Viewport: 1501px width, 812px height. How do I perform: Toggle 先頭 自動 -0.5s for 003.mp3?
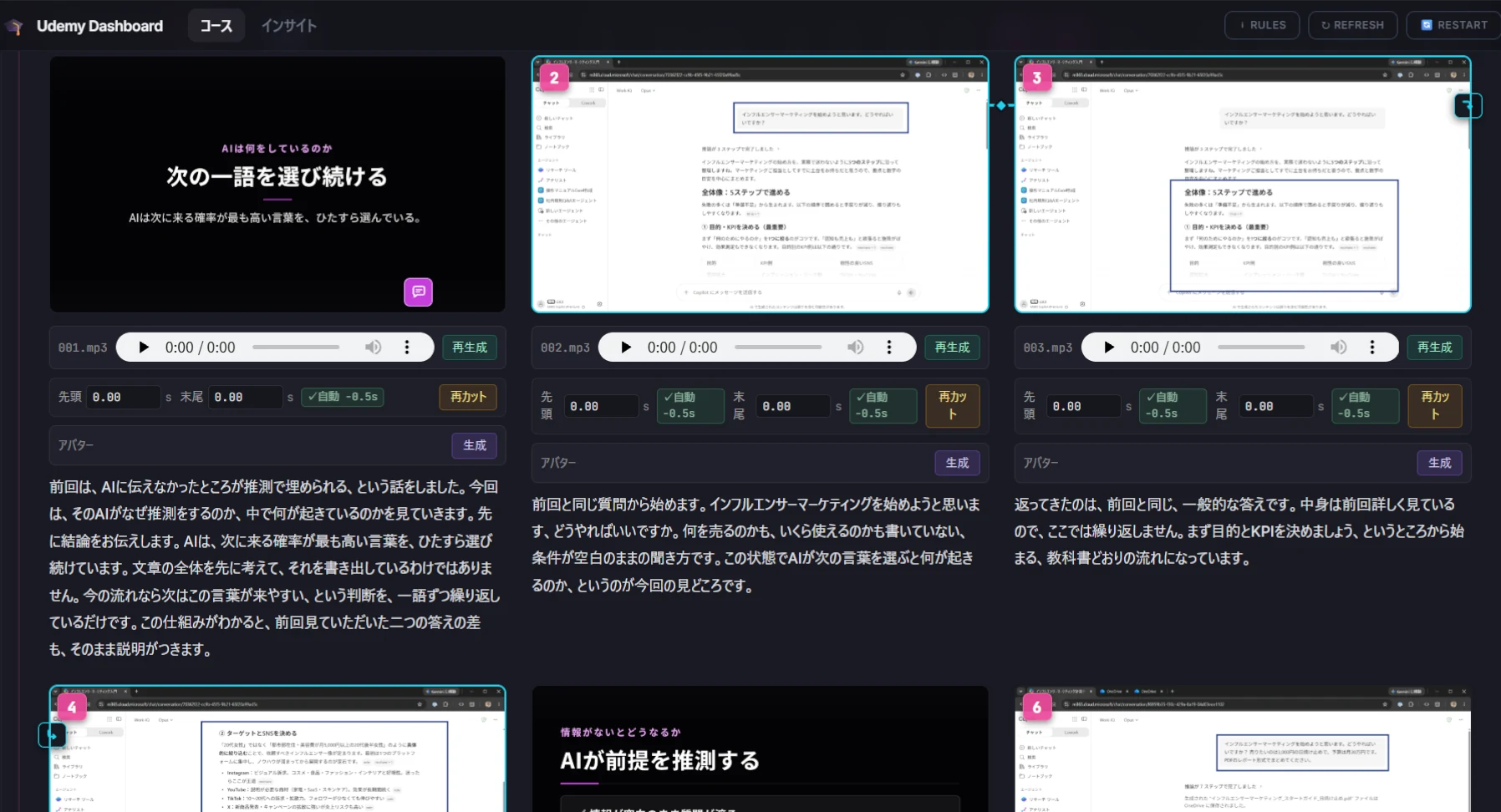click(x=1173, y=406)
